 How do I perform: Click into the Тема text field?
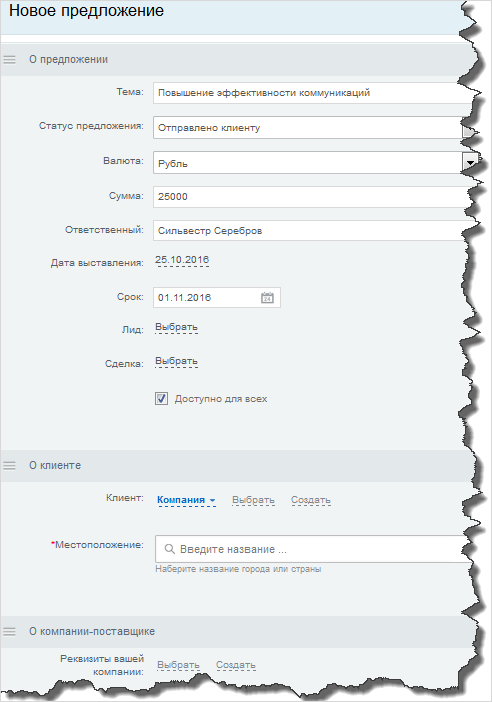pos(313,93)
